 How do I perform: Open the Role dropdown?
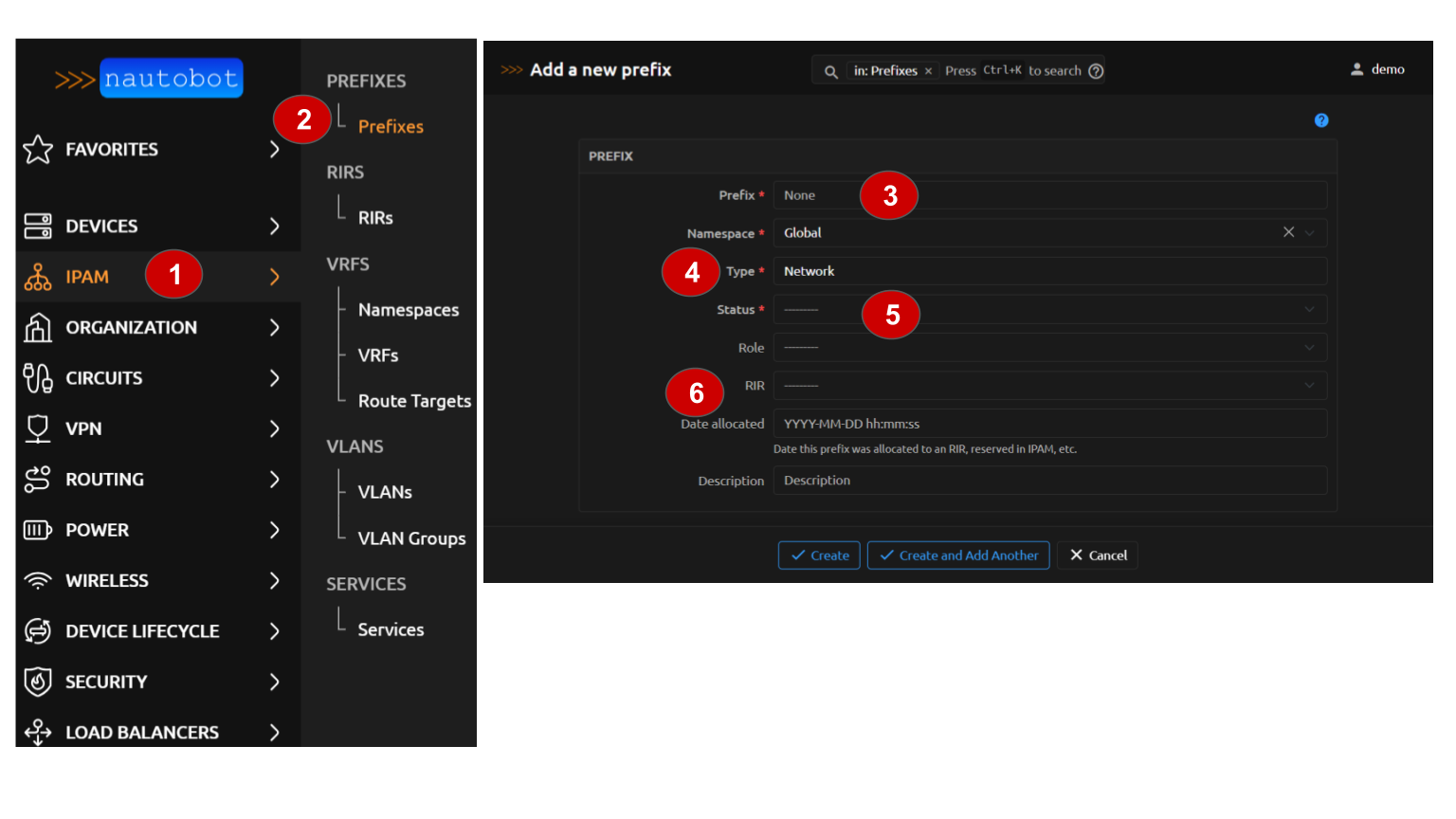[1049, 348]
